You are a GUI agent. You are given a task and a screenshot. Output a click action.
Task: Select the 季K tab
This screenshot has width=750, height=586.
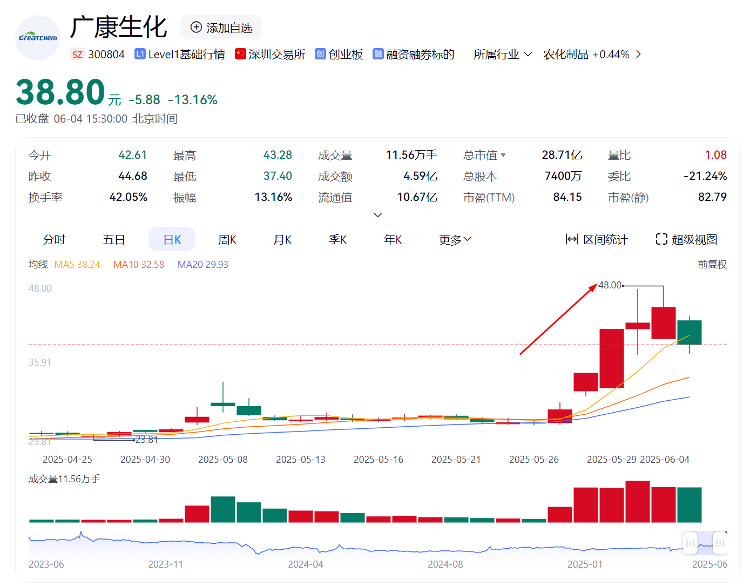point(338,240)
